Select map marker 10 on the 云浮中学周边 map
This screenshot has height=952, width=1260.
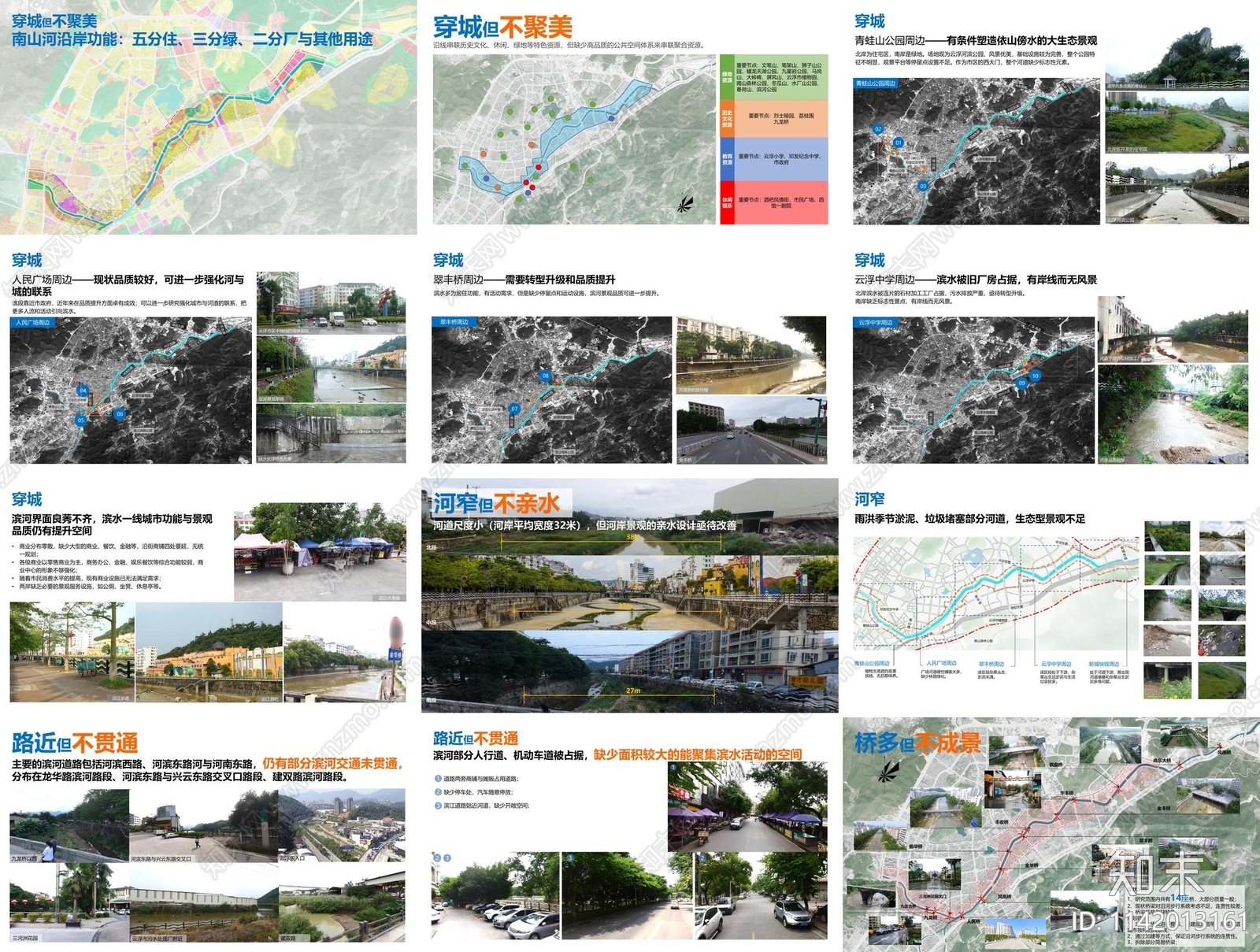tap(1036, 376)
